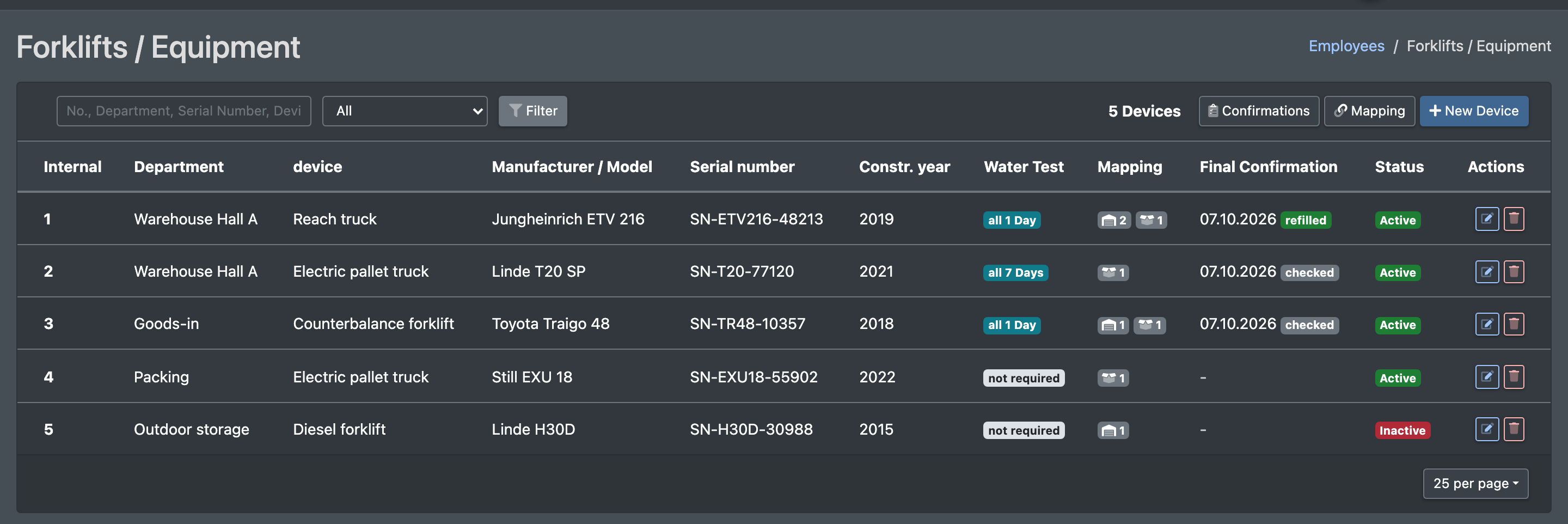Click the 'not required' badge for Still EXU 18
The width and height of the screenshot is (1568, 524).
[x=1023, y=378]
